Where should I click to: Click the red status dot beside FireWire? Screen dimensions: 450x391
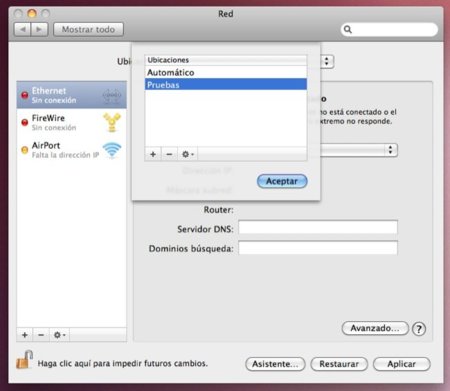point(25,122)
